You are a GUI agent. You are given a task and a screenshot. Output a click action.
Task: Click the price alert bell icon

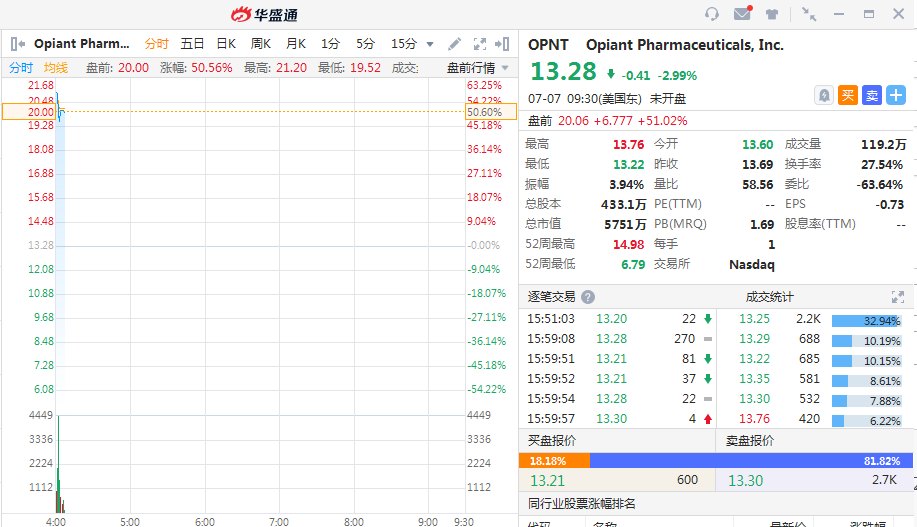coord(824,95)
